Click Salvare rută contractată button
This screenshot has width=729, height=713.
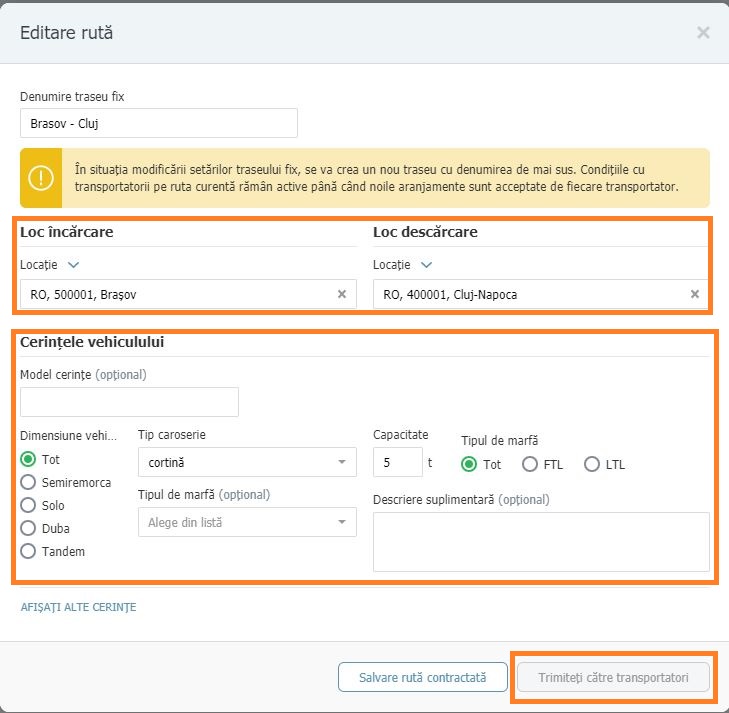423,677
